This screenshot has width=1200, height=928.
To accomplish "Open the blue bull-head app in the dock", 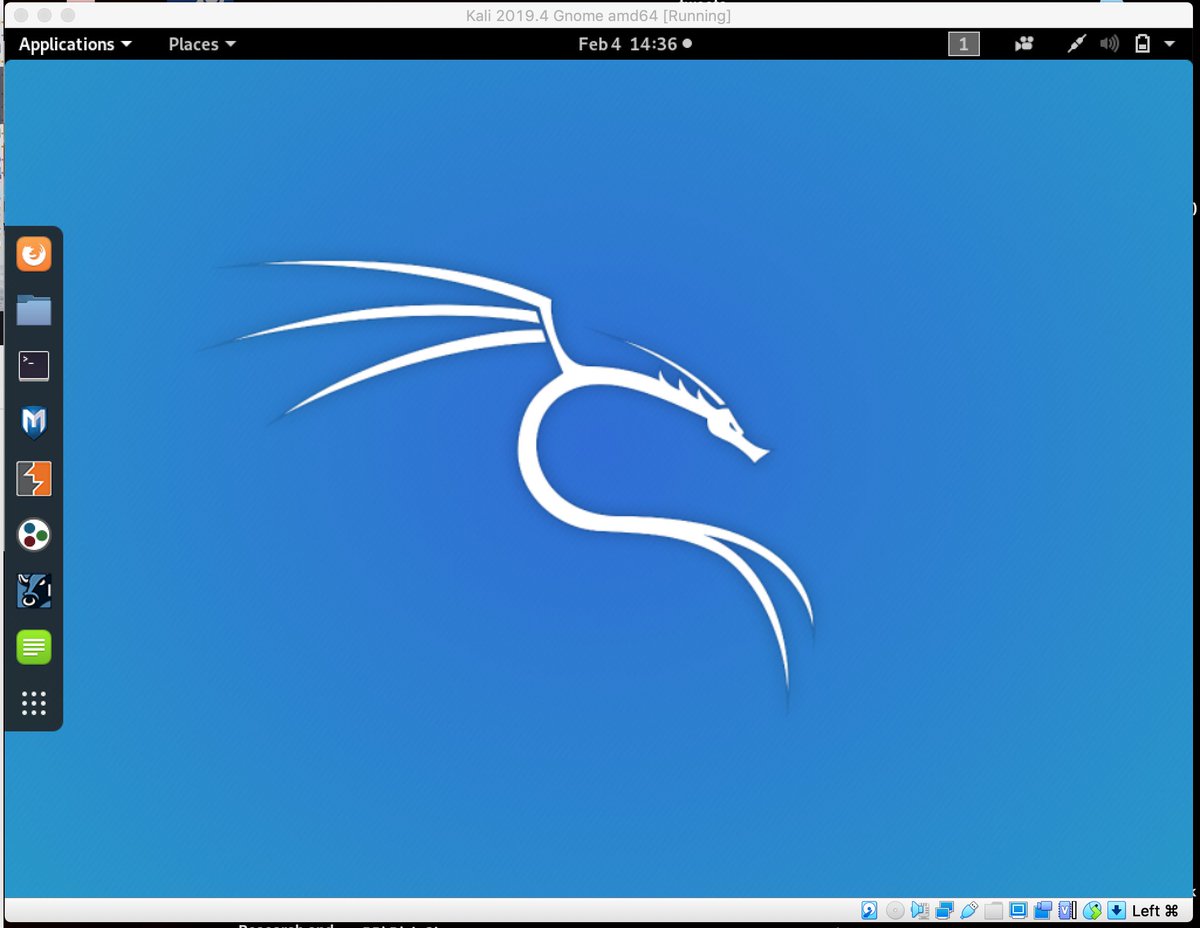I will [x=34, y=591].
